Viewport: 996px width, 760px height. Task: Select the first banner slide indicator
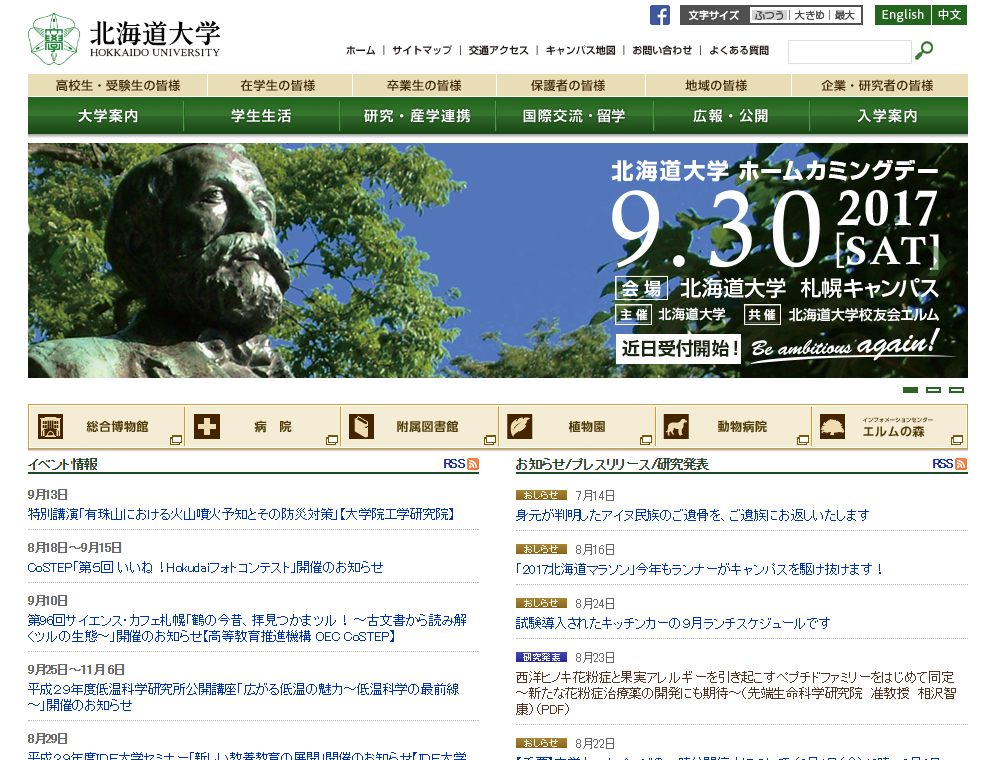[910, 390]
